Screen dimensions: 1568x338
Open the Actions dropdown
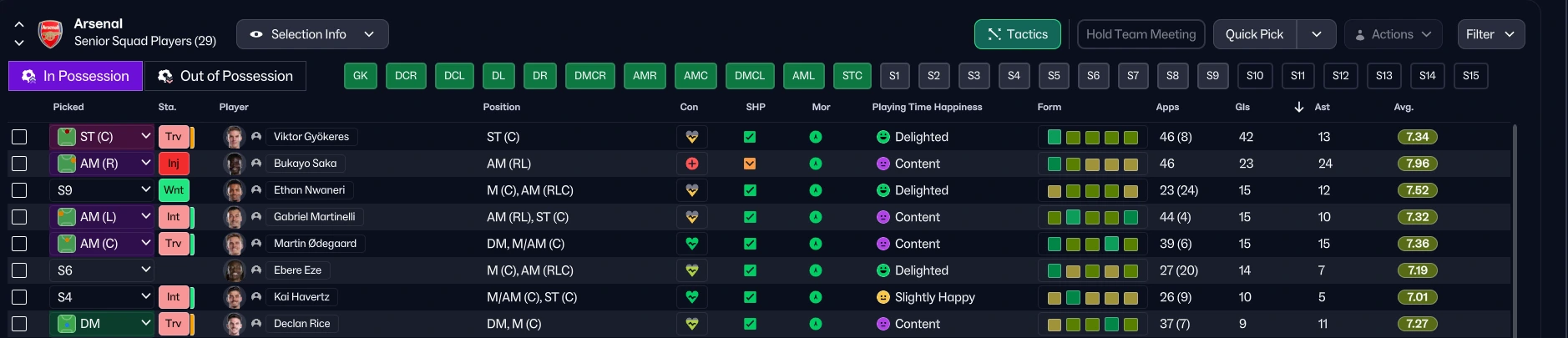[x=1393, y=34]
